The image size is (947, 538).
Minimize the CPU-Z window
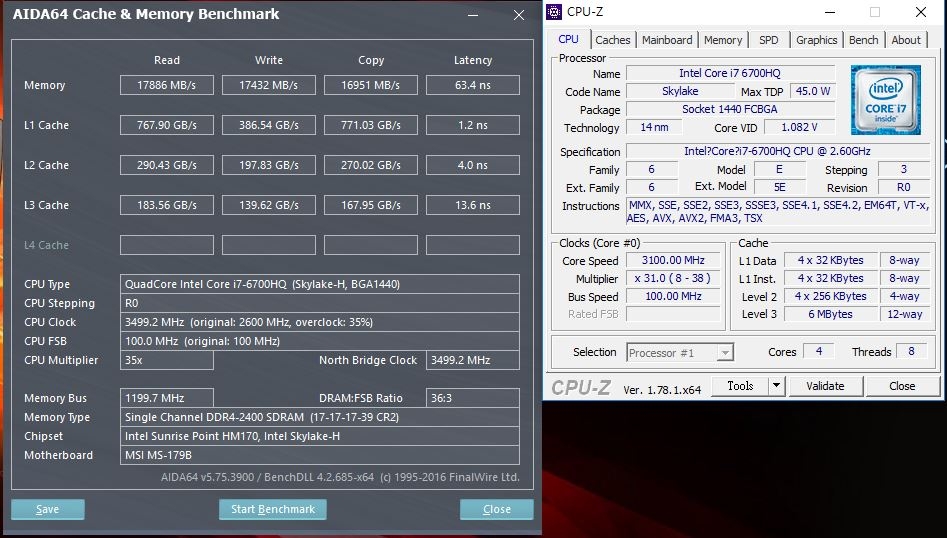pos(830,11)
